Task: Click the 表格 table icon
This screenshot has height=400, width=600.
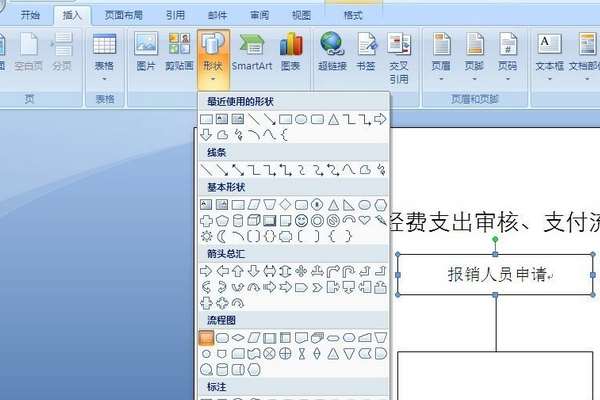Action: coord(104,44)
